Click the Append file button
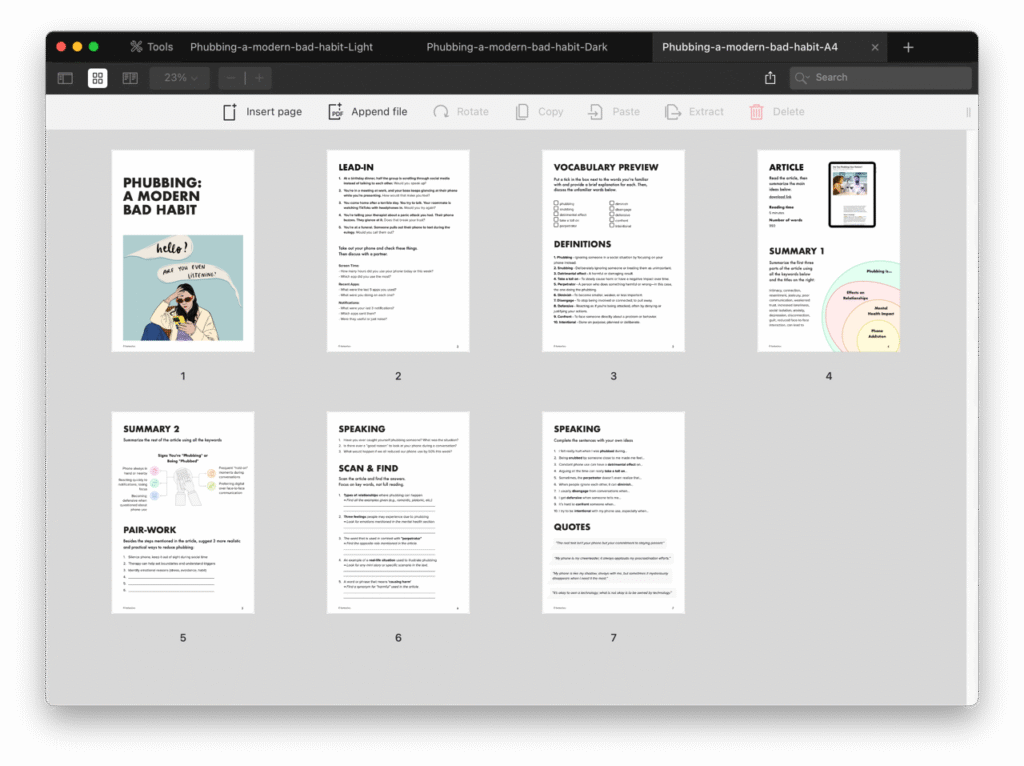The height and width of the screenshot is (766, 1024). (x=367, y=112)
